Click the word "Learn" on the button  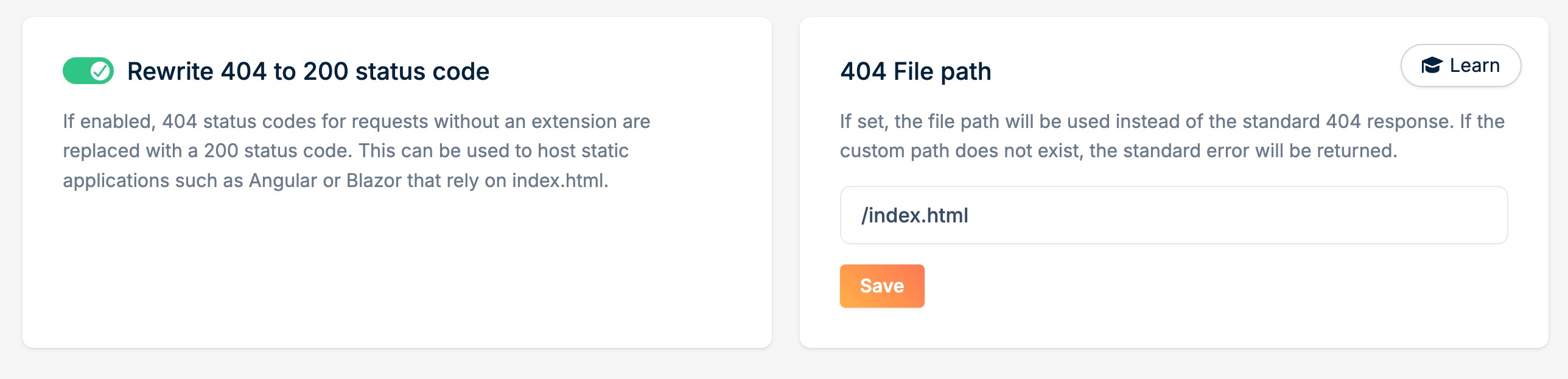(x=1474, y=65)
